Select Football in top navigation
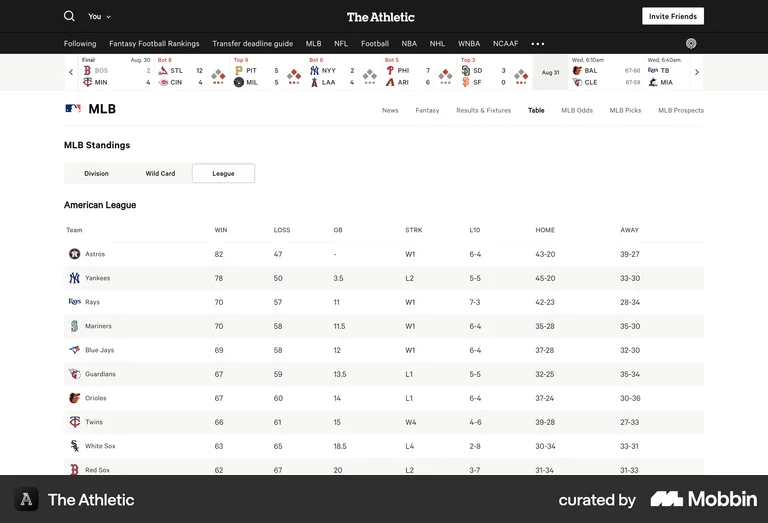The height and width of the screenshot is (523, 768). [375, 44]
